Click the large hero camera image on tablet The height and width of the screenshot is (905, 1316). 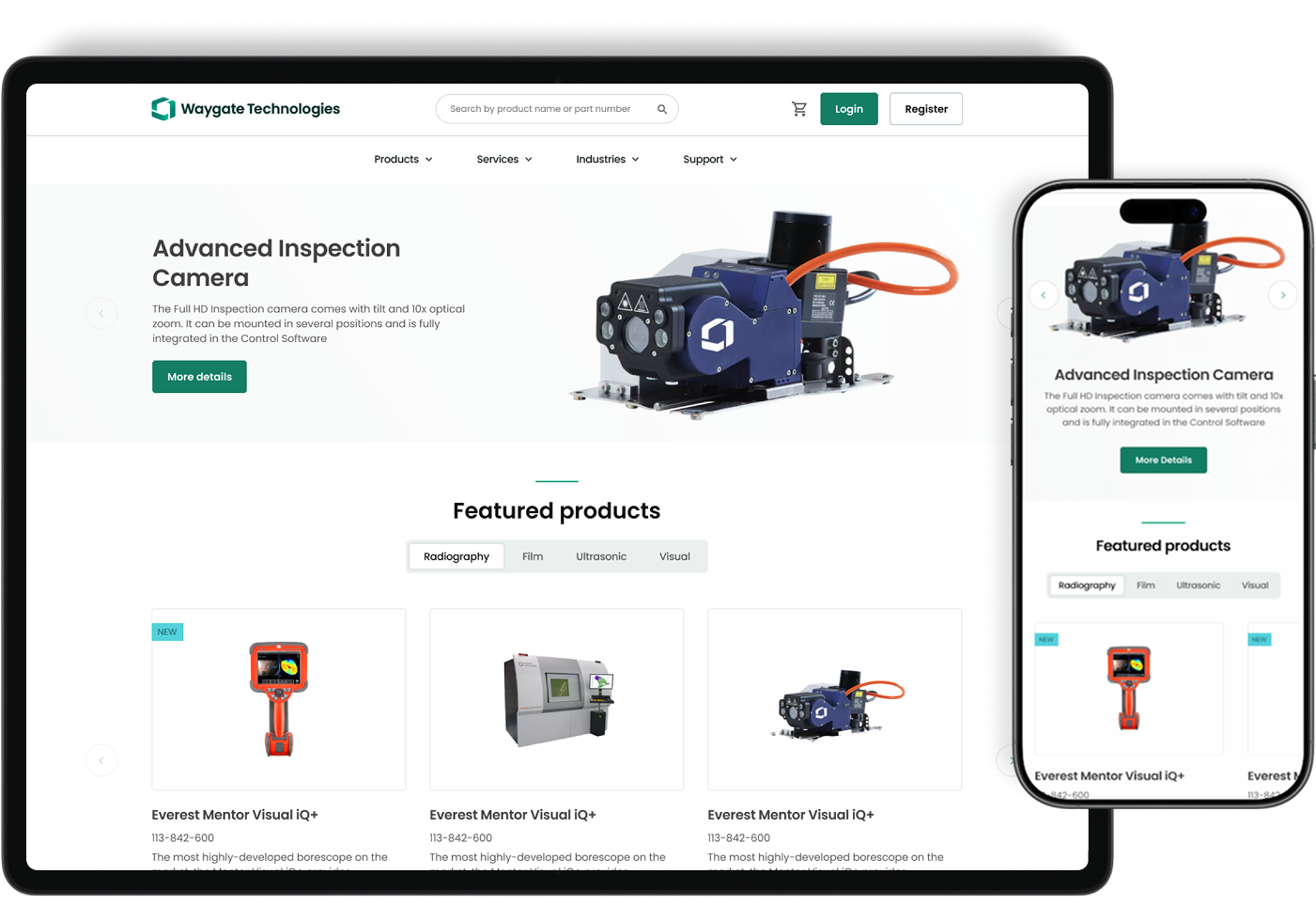[x=763, y=313]
